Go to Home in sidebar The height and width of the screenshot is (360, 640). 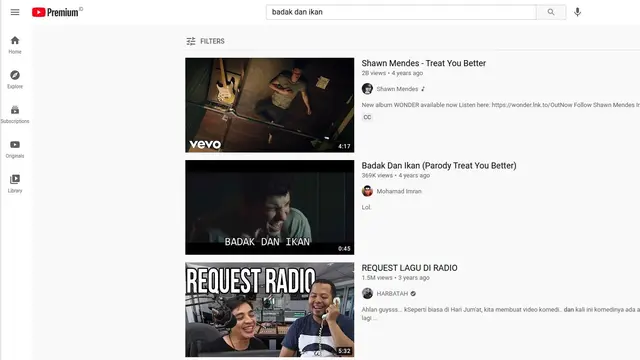(15, 45)
